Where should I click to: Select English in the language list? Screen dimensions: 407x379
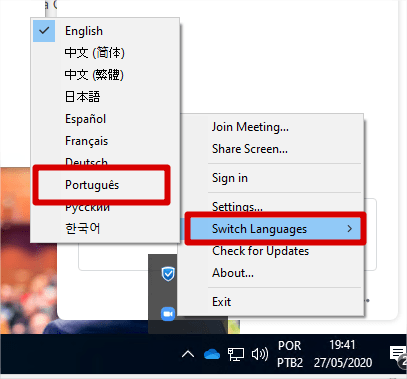tap(105, 31)
